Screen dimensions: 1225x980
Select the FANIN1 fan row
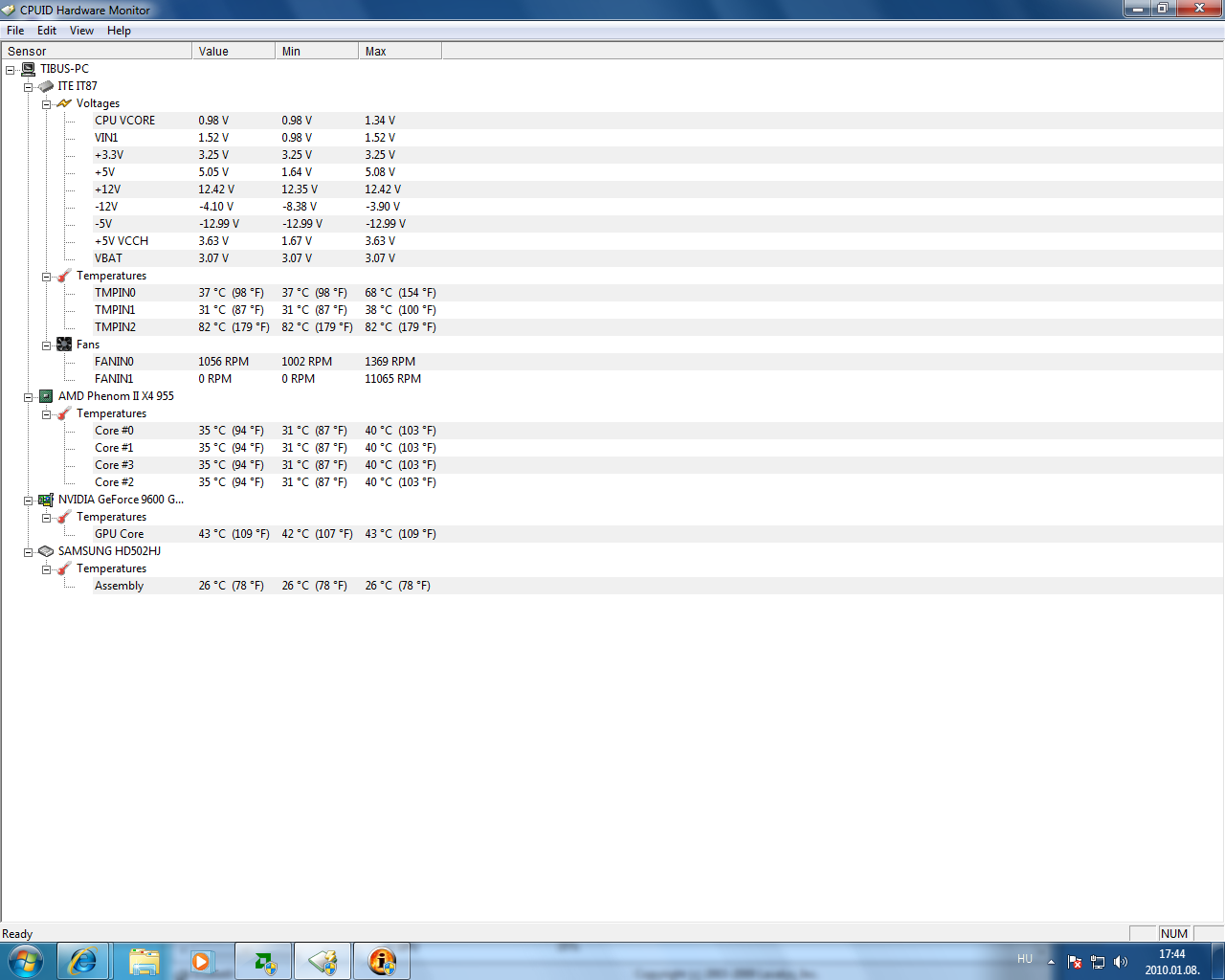pos(657,379)
